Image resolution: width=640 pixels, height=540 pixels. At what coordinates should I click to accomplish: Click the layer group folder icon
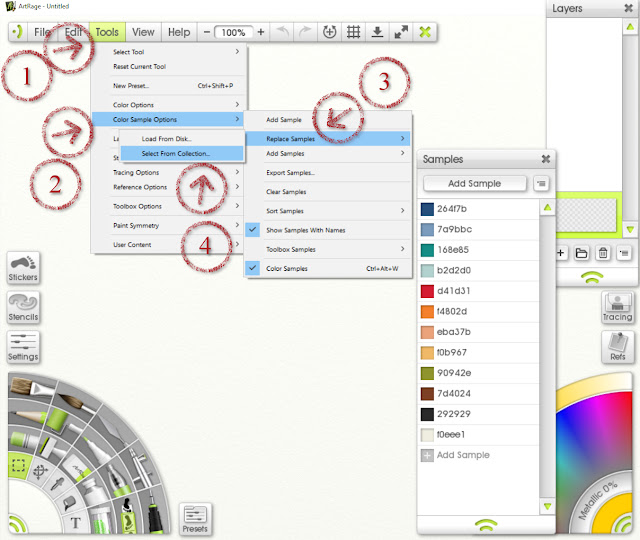click(x=581, y=253)
